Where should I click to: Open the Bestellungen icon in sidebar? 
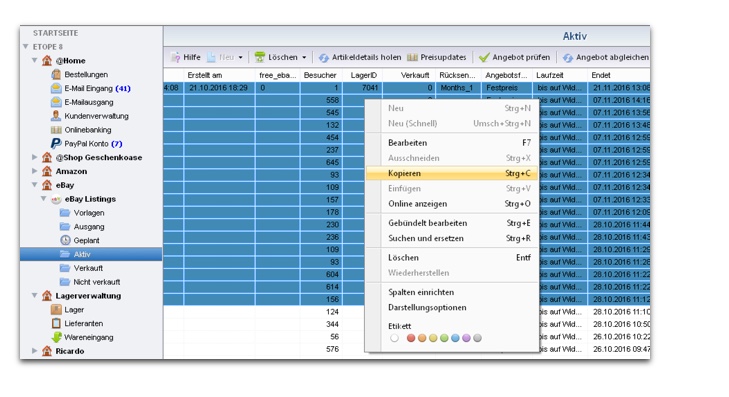click(x=56, y=74)
